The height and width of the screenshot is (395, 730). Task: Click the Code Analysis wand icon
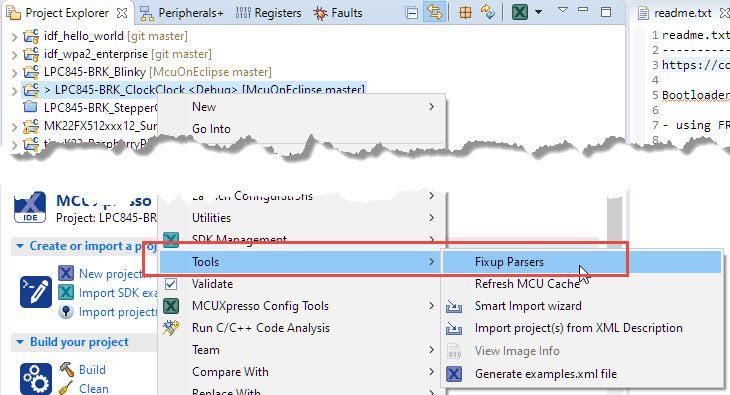[x=171, y=328]
